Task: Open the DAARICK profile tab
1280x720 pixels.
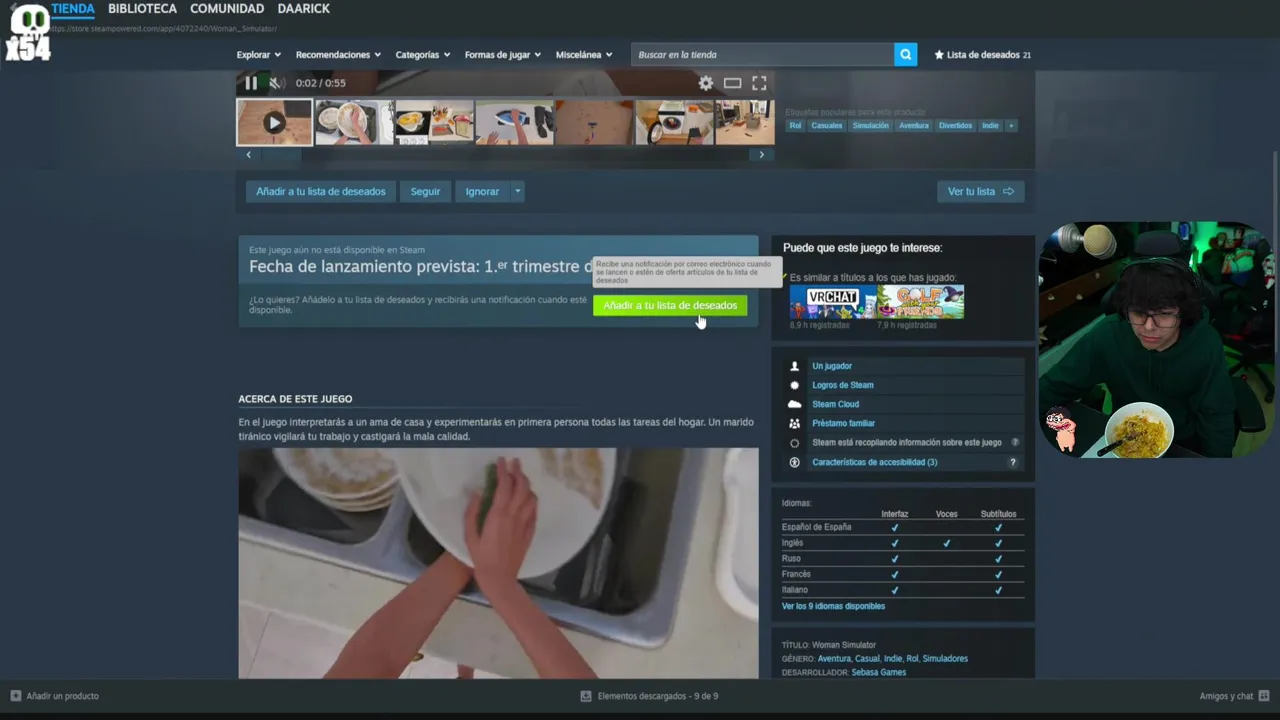Action: (304, 9)
